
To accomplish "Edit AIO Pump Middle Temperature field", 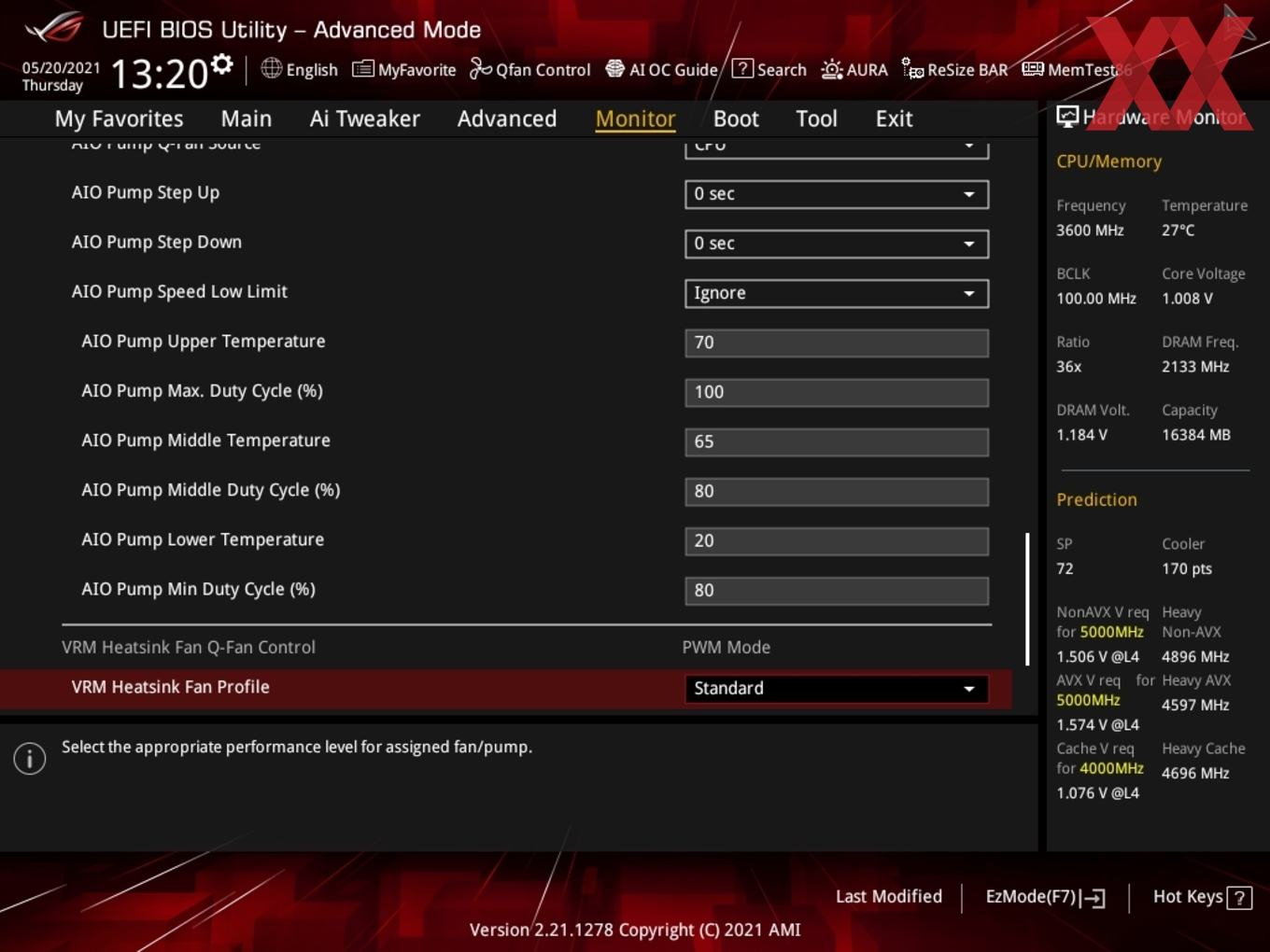I will (x=837, y=441).
